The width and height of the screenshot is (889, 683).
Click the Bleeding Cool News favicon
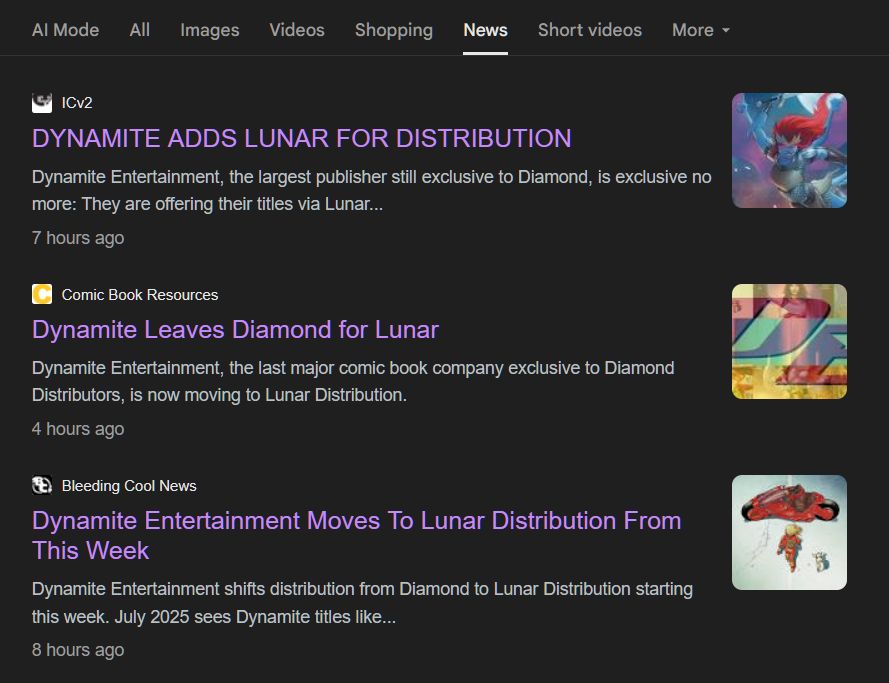[42, 485]
